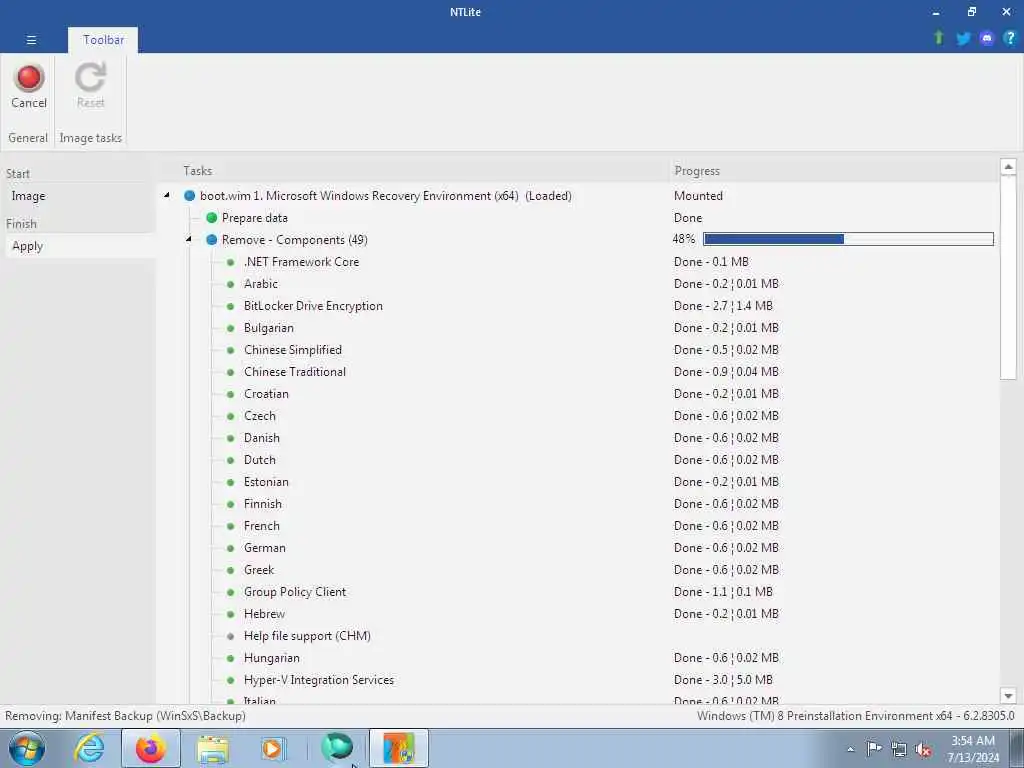
Task: Open the Help question mark icon
Action: pyautogui.click(x=1010, y=38)
